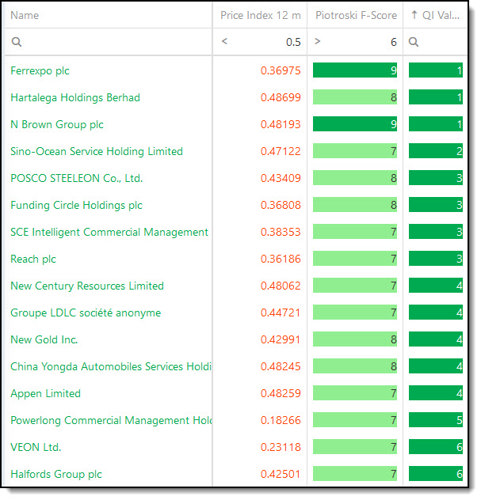Select price index value 0.36186
Viewport: 480px width, 500px height.
pos(281,259)
